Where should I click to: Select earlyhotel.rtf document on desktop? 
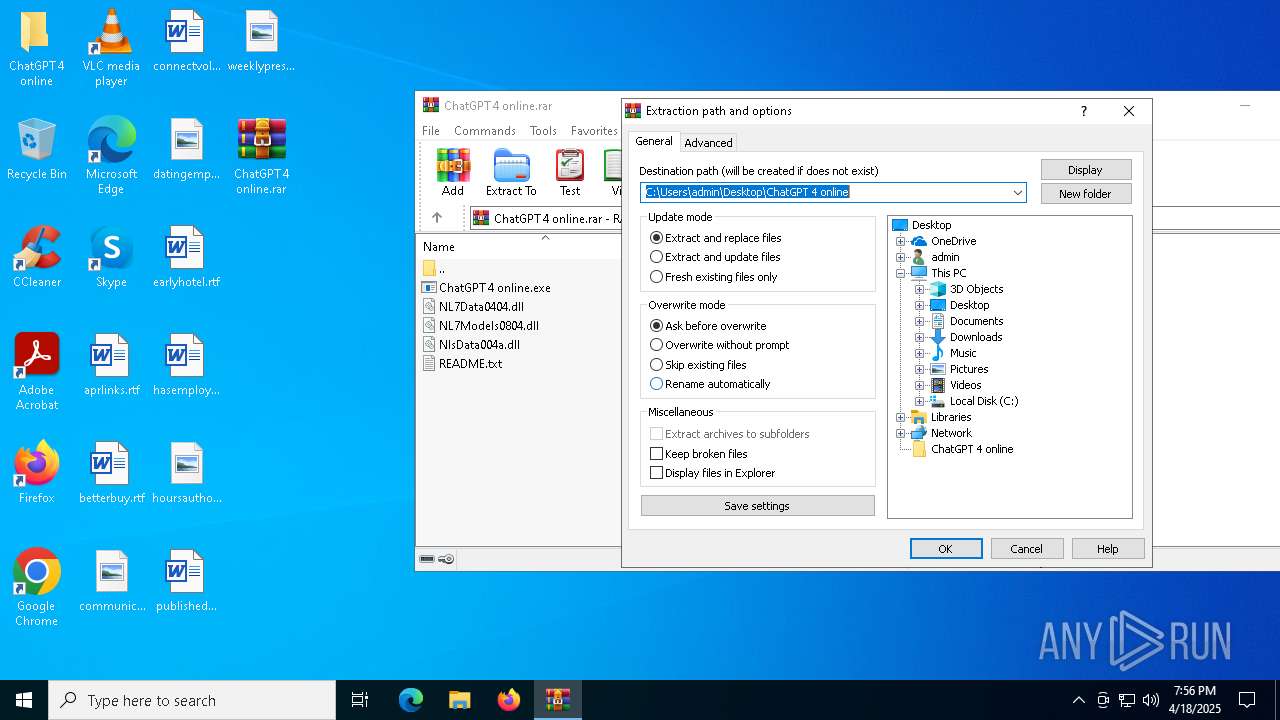[186, 256]
